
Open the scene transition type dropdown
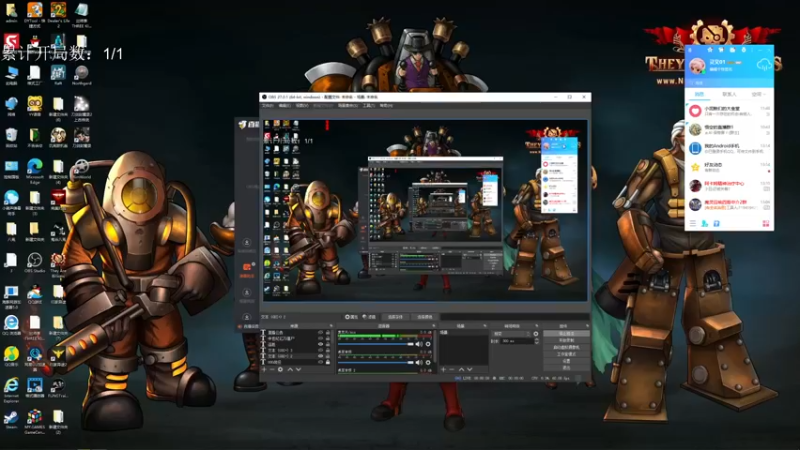pyautogui.click(x=512, y=334)
